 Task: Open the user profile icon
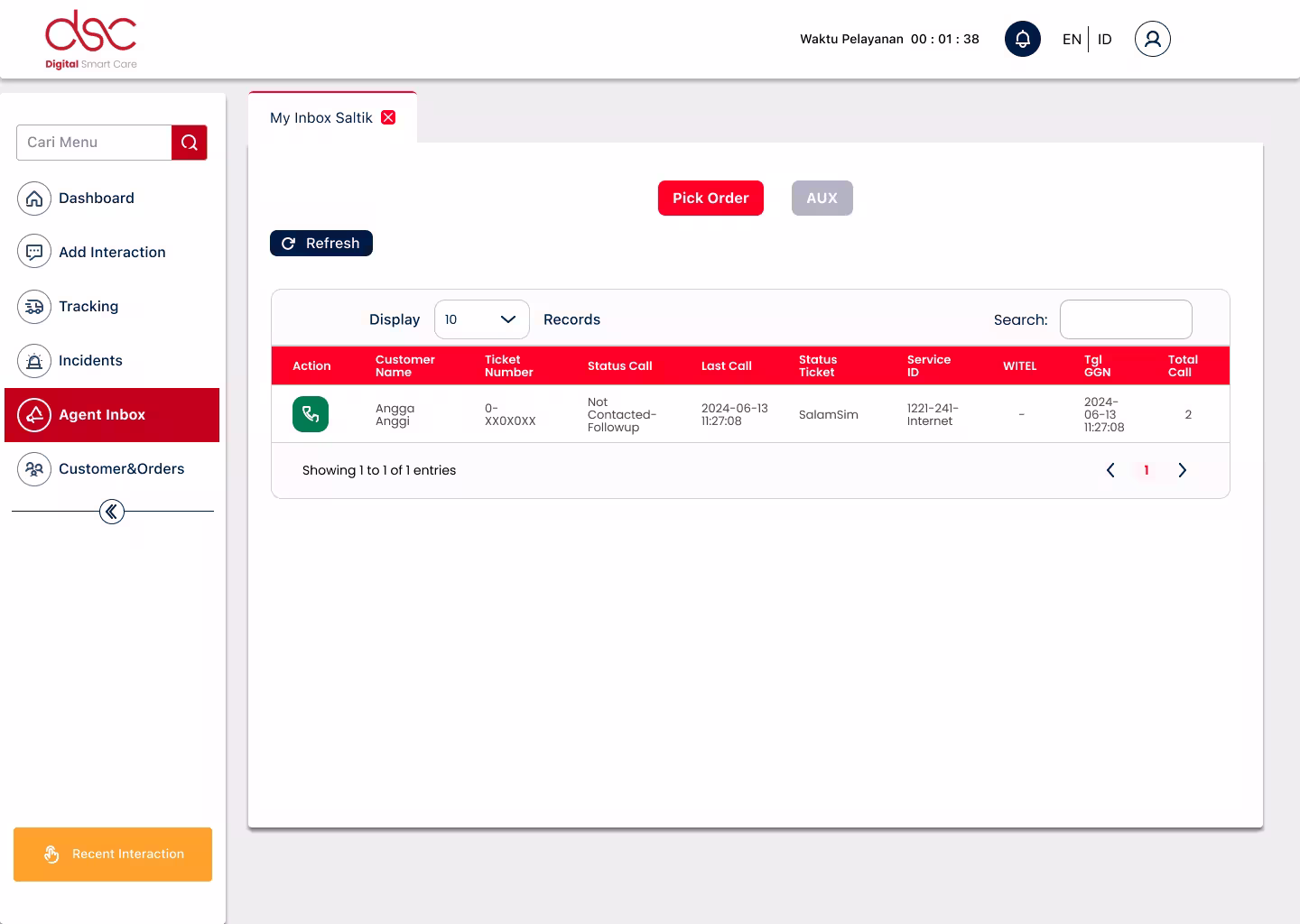(1152, 39)
